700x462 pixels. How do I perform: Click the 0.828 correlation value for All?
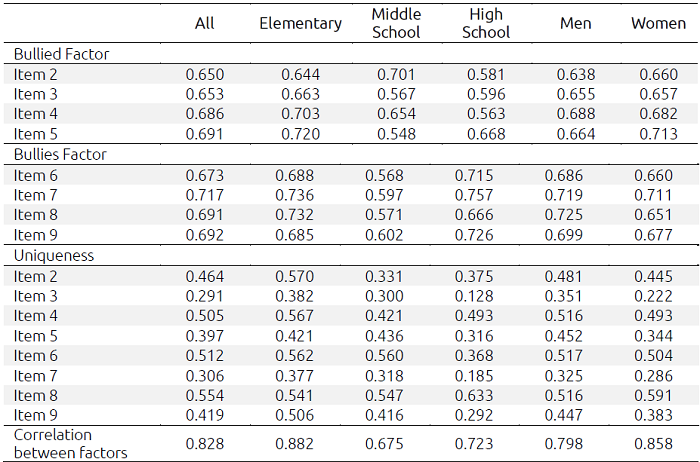(205, 443)
